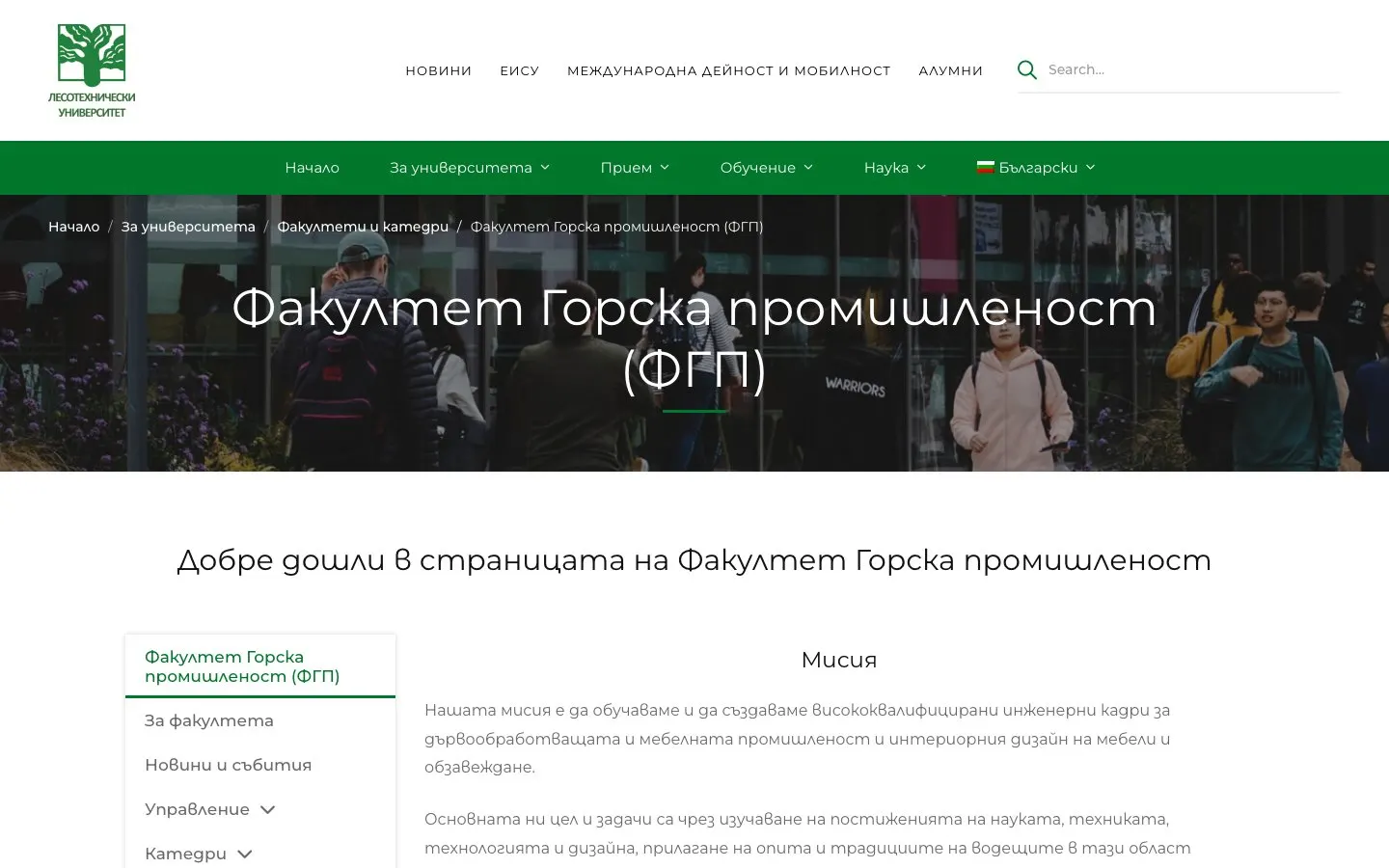1389x868 pixels.
Task: Select Факултет Горска промишленост (ФГП) sidebar item
Action: coord(260,666)
